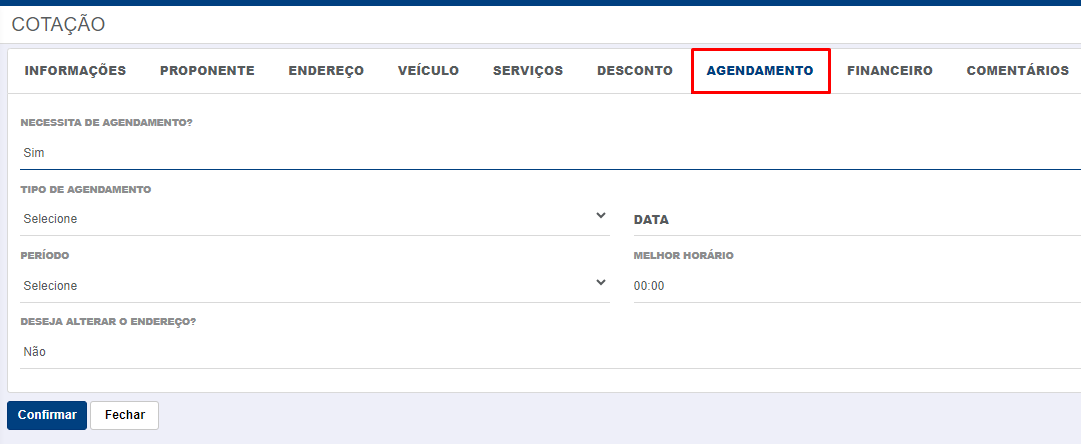The image size is (1081, 444).
Task: Click the Cotação page title
Action: pos(59,25)
